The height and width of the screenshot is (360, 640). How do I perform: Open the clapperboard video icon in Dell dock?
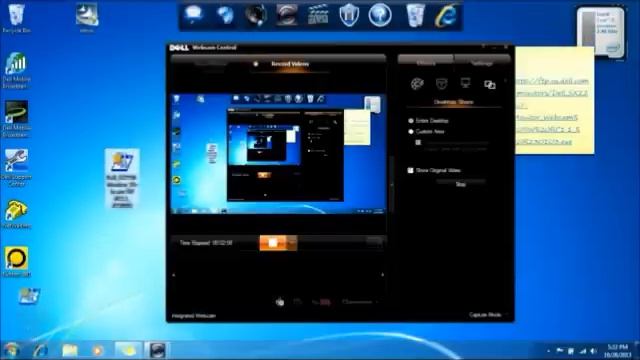(318, 15)
